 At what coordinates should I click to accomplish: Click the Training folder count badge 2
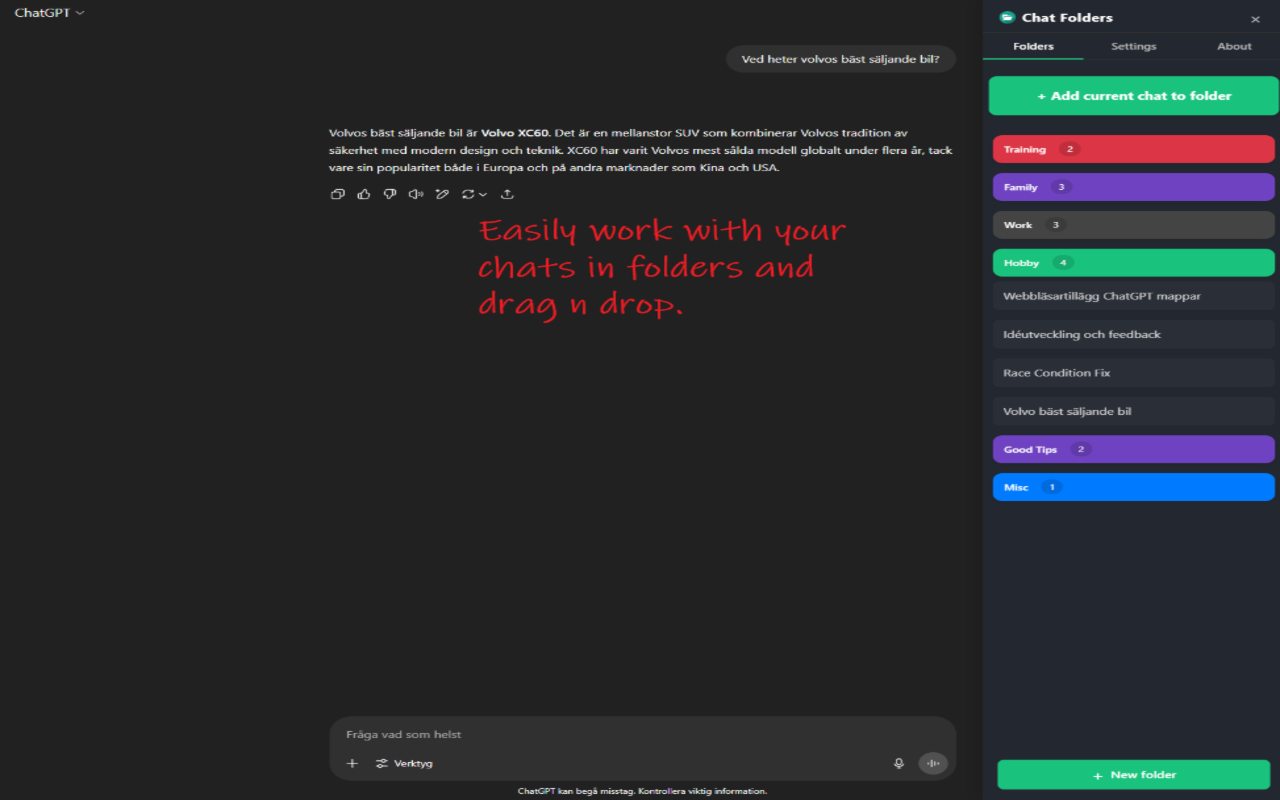pos(1069,149)
